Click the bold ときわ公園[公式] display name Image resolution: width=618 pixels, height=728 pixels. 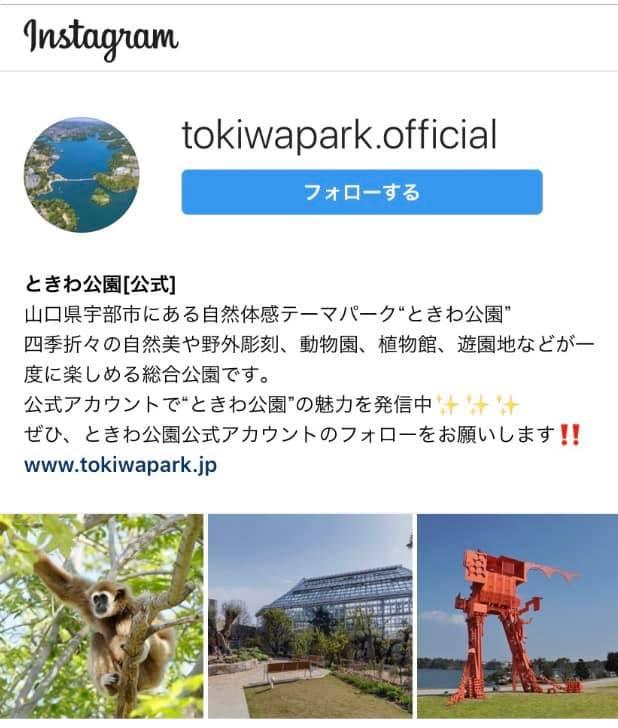100,284
